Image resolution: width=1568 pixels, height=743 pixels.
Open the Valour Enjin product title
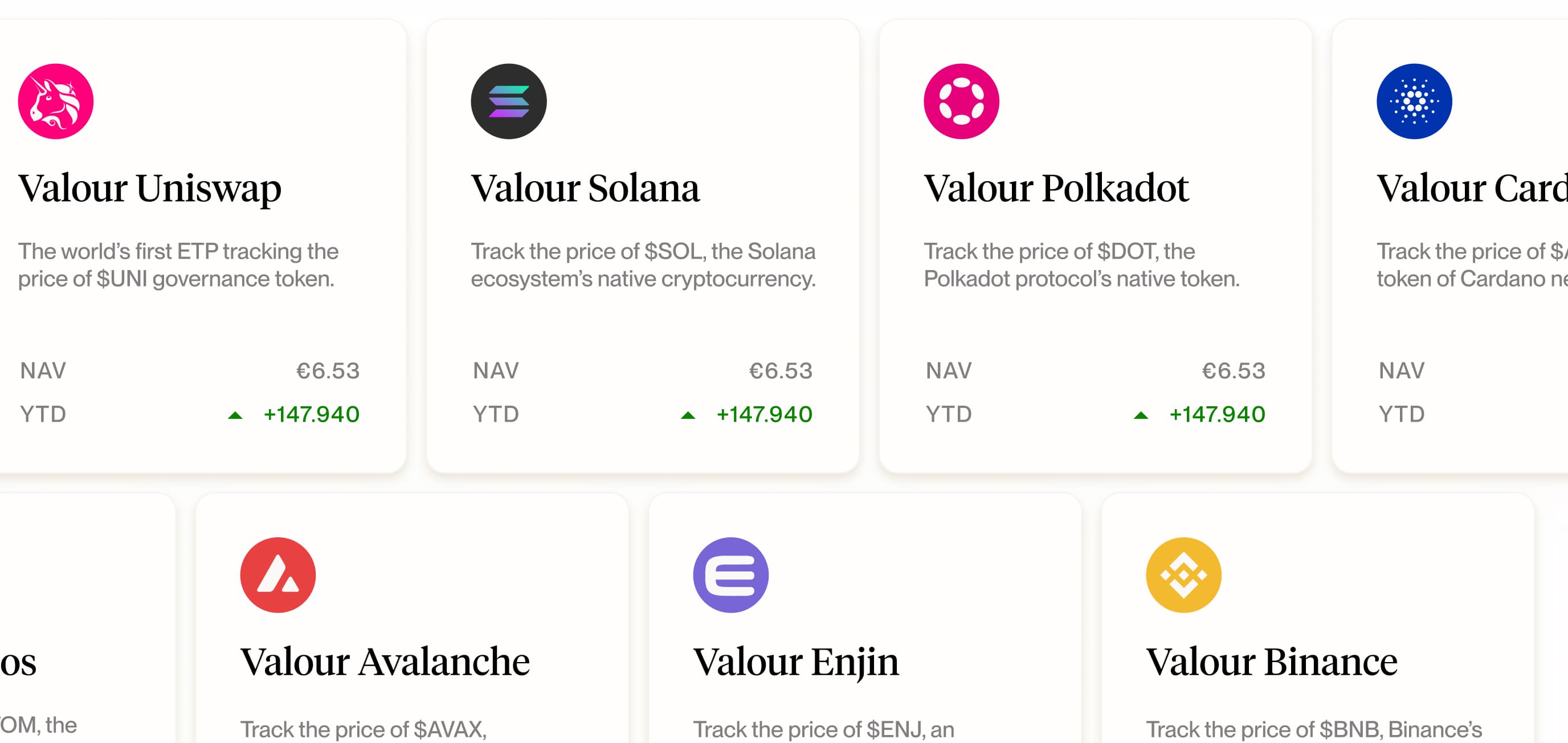(795, 662)
